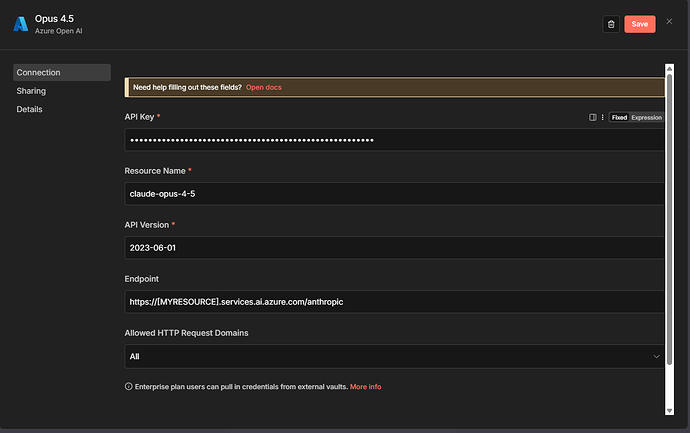Click the Azure logo icon
Viewport: 690px width, 433px height.
point(20,24)
